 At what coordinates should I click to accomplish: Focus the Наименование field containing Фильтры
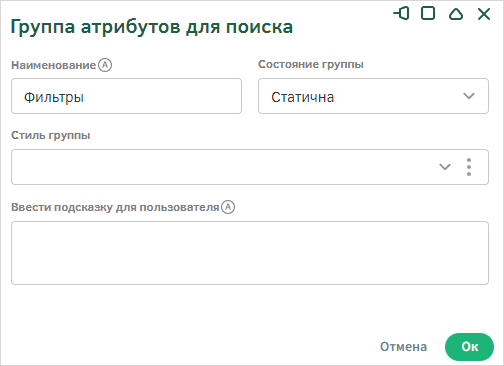tap(126, 96)
